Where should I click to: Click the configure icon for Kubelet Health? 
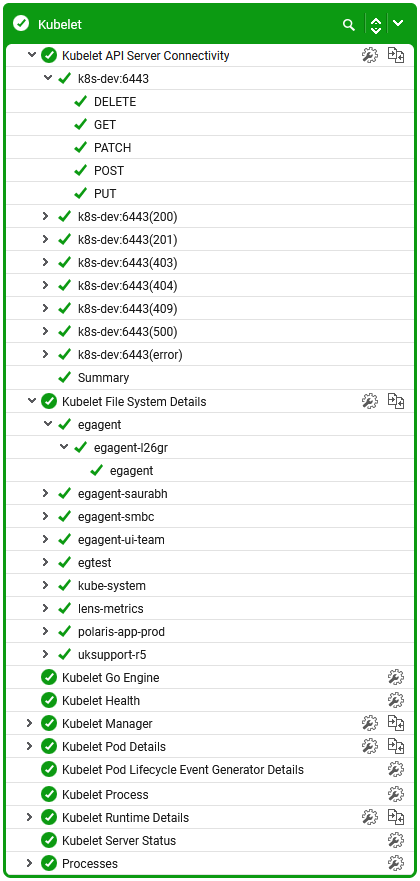pos(396,701)
